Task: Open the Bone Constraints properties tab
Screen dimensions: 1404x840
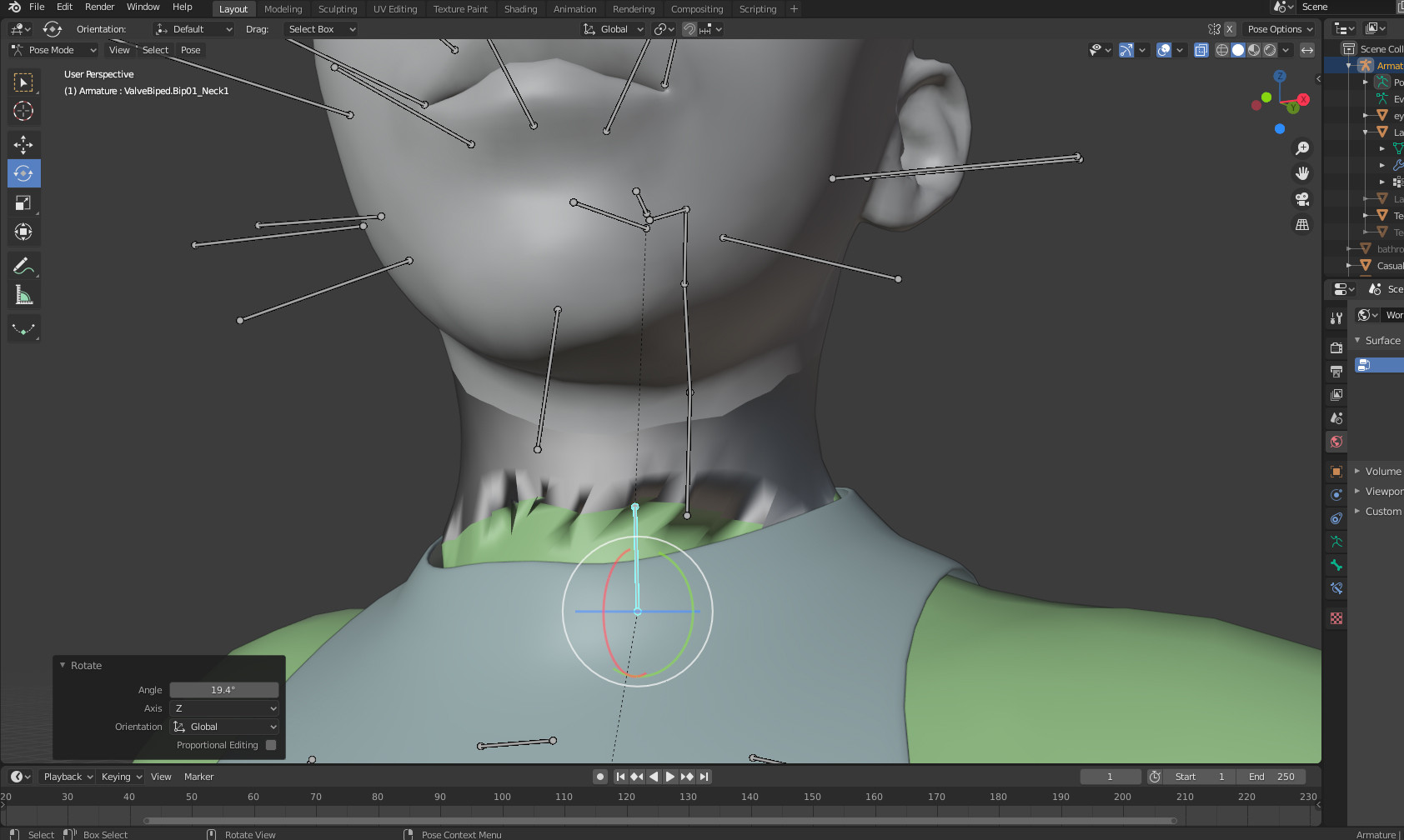Action: pyautogui.click(x=1336, y=588)
